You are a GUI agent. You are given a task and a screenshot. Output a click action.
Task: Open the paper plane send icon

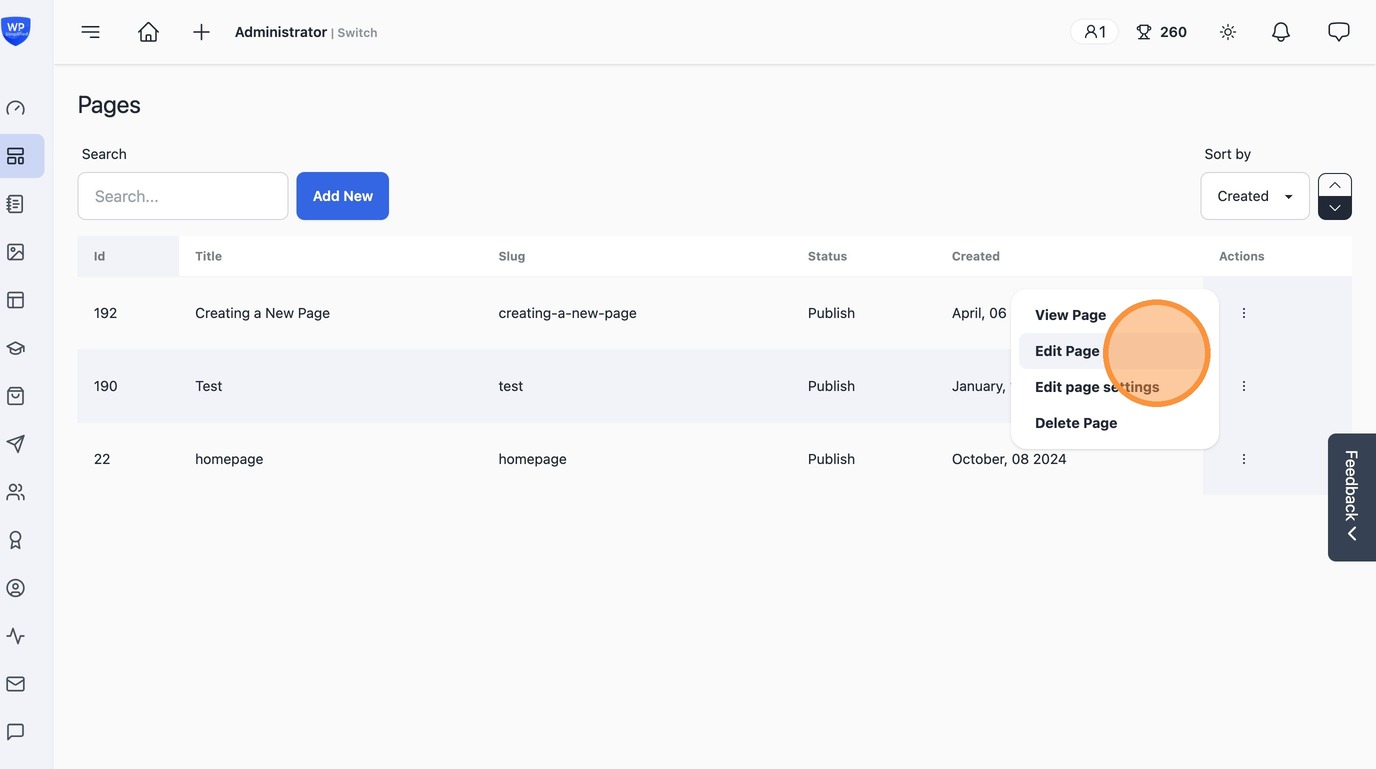(x=16, y=444)
